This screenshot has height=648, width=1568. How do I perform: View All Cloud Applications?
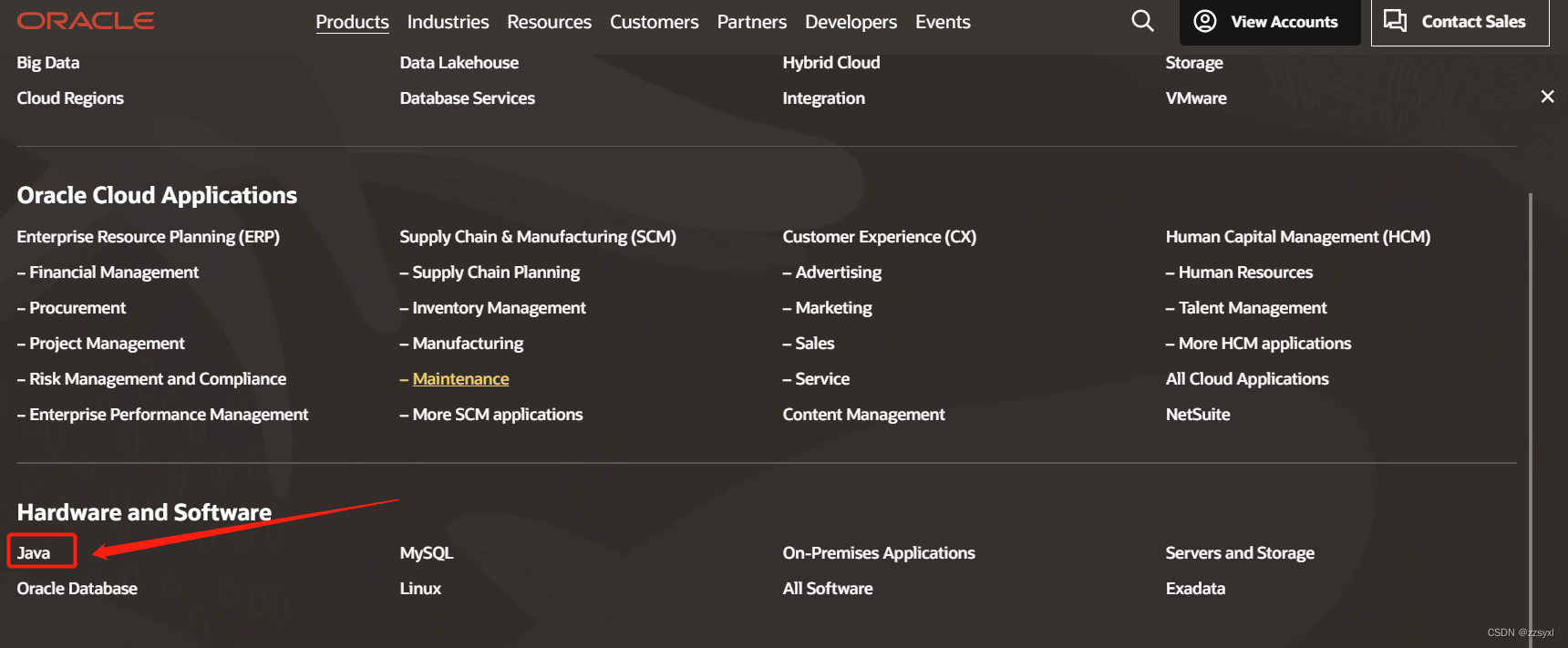(1247, 379)
